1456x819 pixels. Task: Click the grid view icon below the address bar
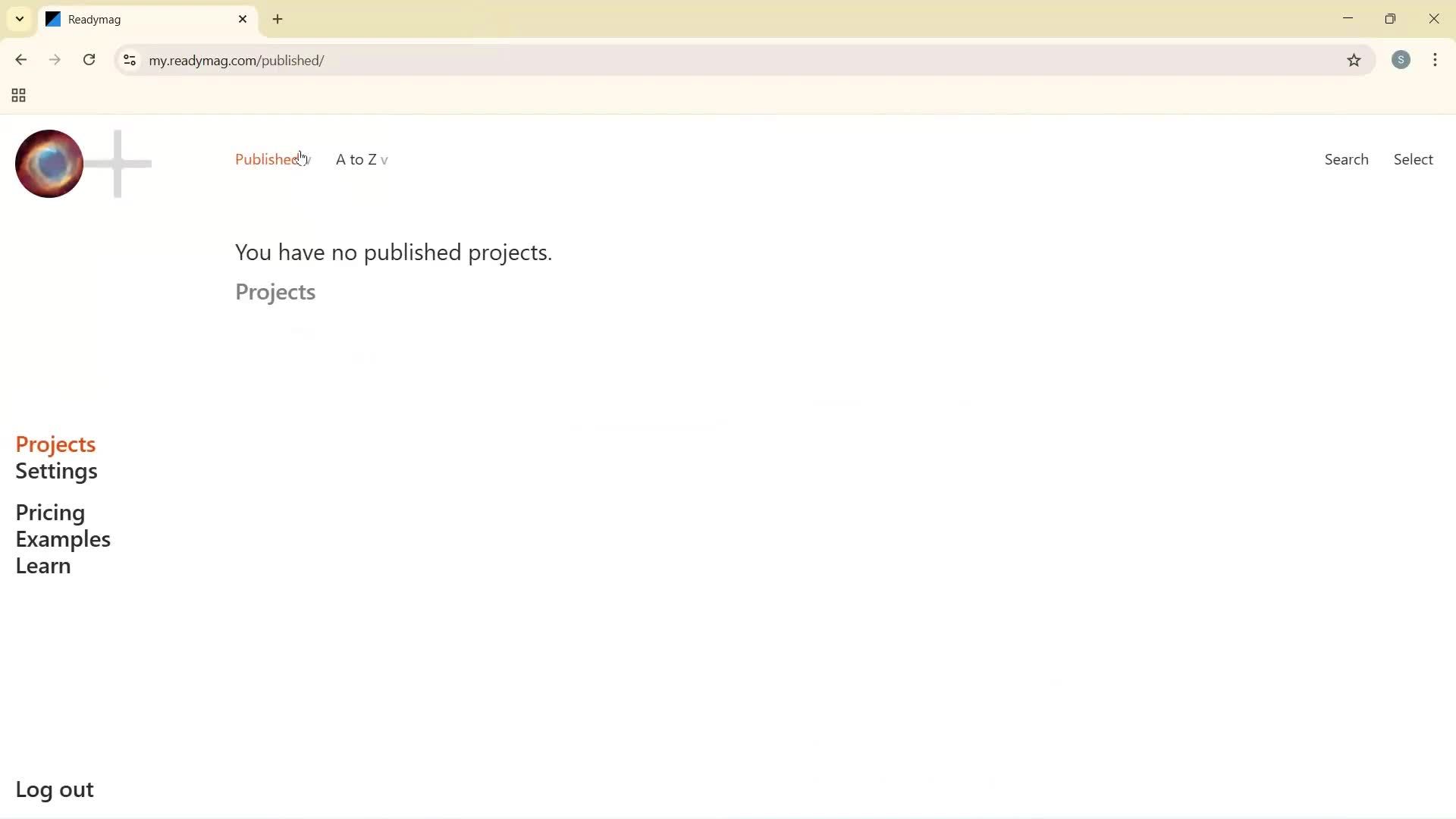tap(17, 96)
